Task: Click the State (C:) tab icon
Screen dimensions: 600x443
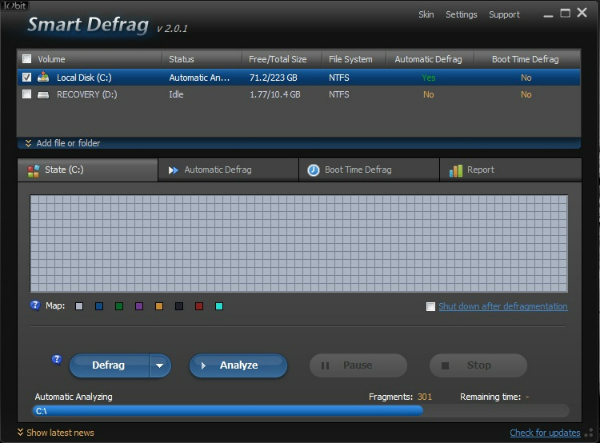Action: 34,170
